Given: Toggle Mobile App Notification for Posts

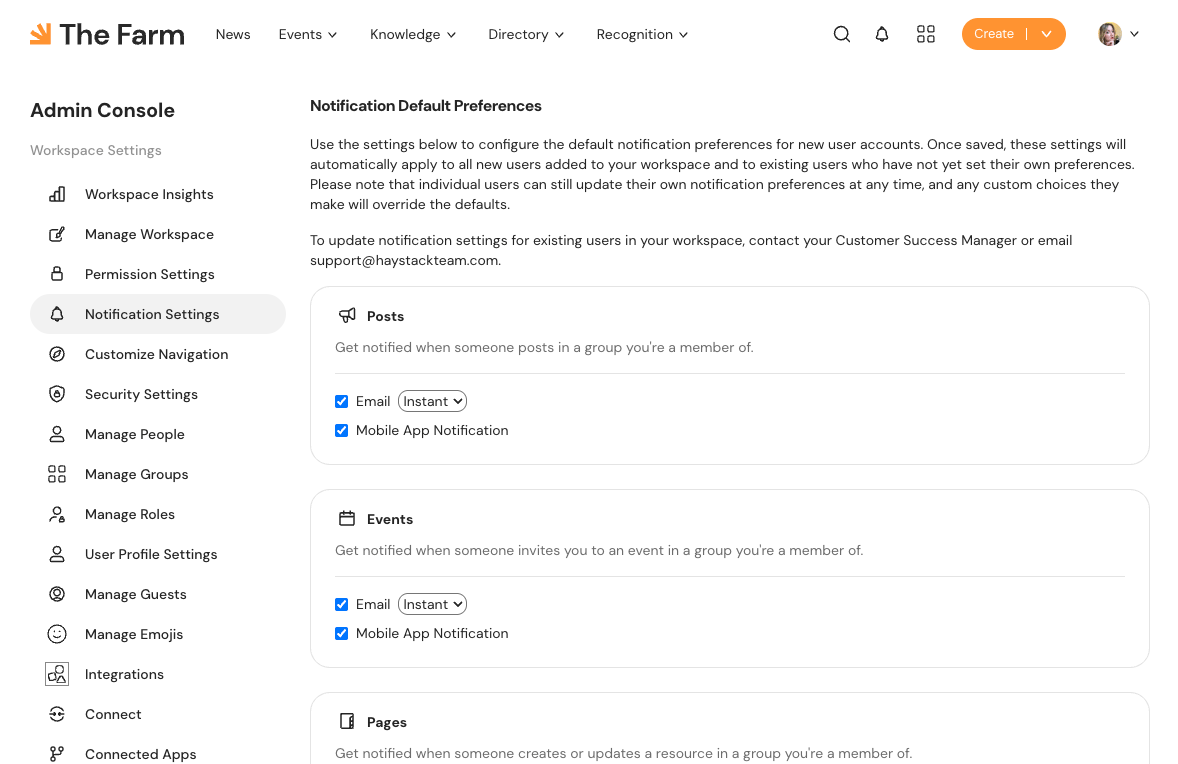Looking at the screenshot, I should click(342, 430).
